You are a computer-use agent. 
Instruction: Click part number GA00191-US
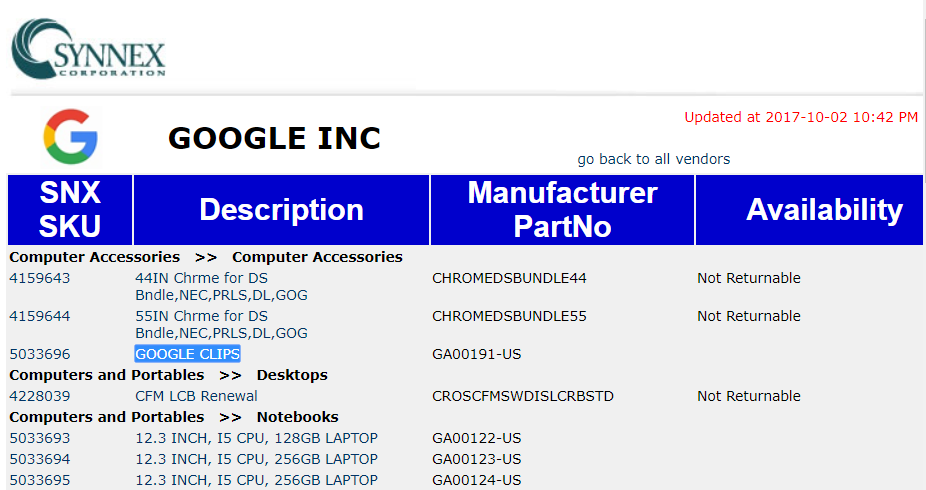(x=476, y=354)
